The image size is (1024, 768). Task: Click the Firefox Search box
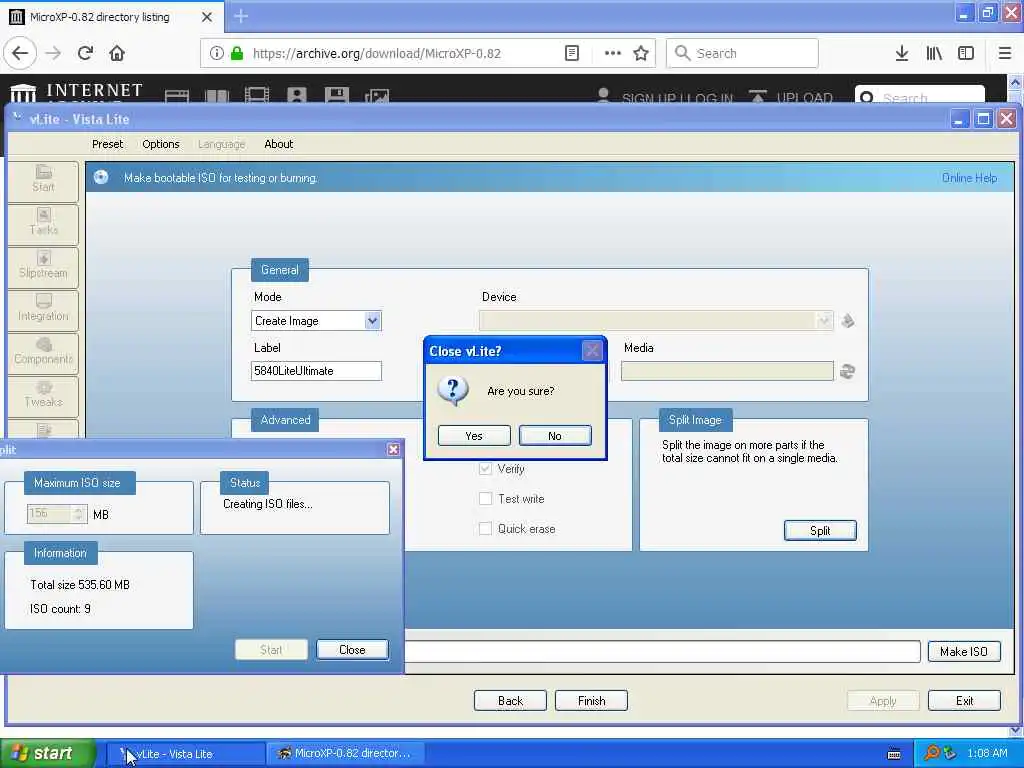click(x=743, y=54)
